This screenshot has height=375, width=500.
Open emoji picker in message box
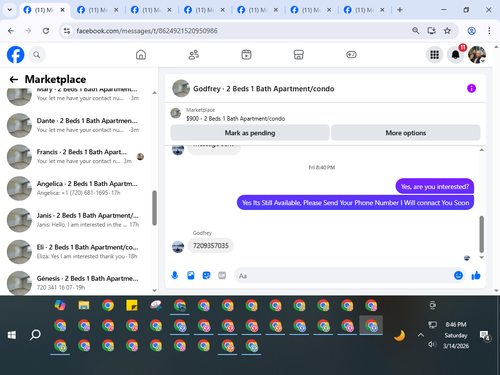pyautogui.click(x=458, y=275)
